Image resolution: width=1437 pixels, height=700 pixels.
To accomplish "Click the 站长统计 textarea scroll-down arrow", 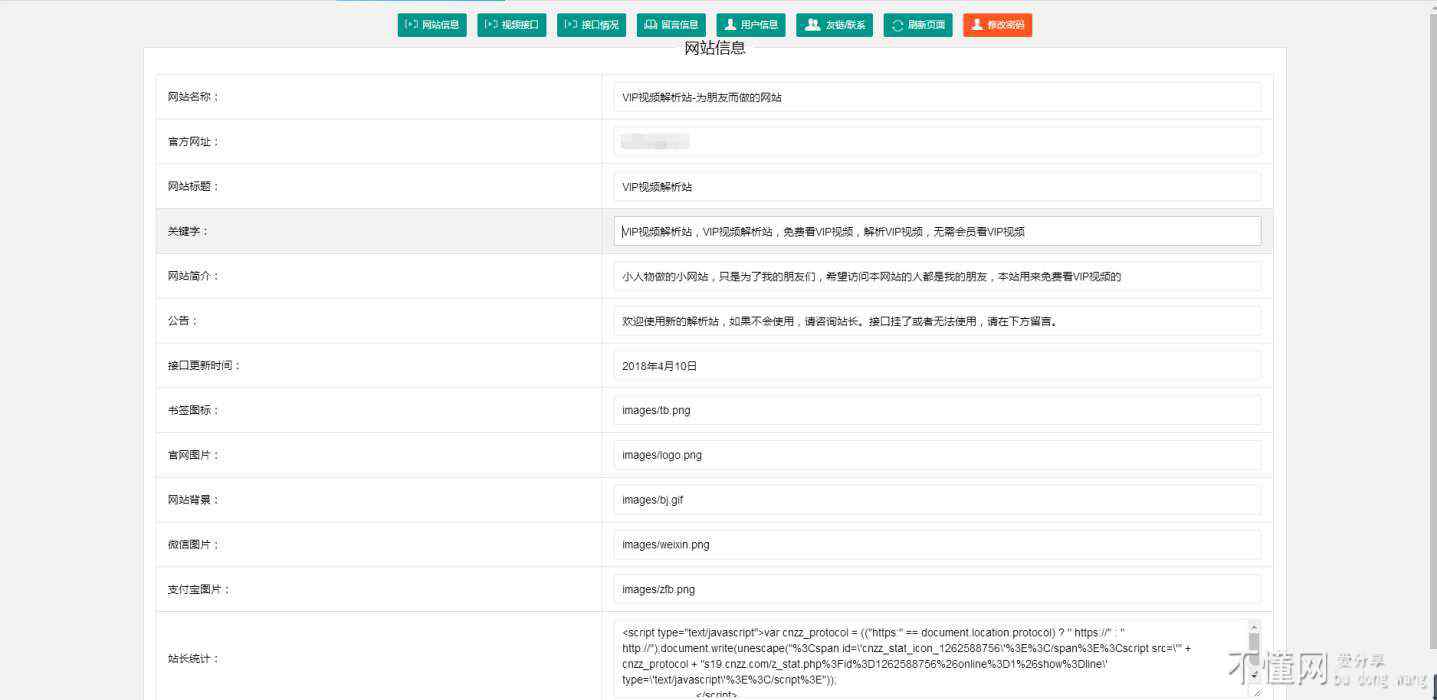I will coord(1253,676).
